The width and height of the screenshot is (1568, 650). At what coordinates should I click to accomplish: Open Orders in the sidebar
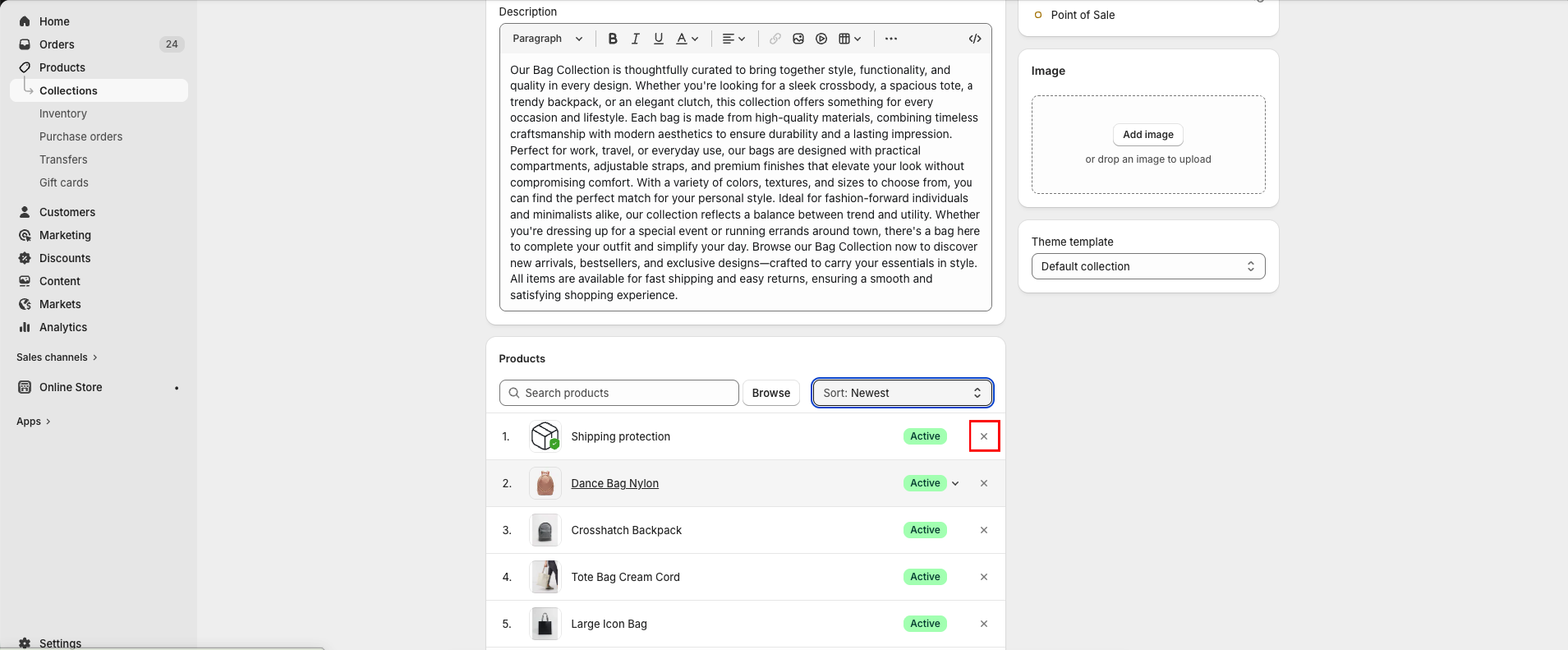(x=57, y=44)
